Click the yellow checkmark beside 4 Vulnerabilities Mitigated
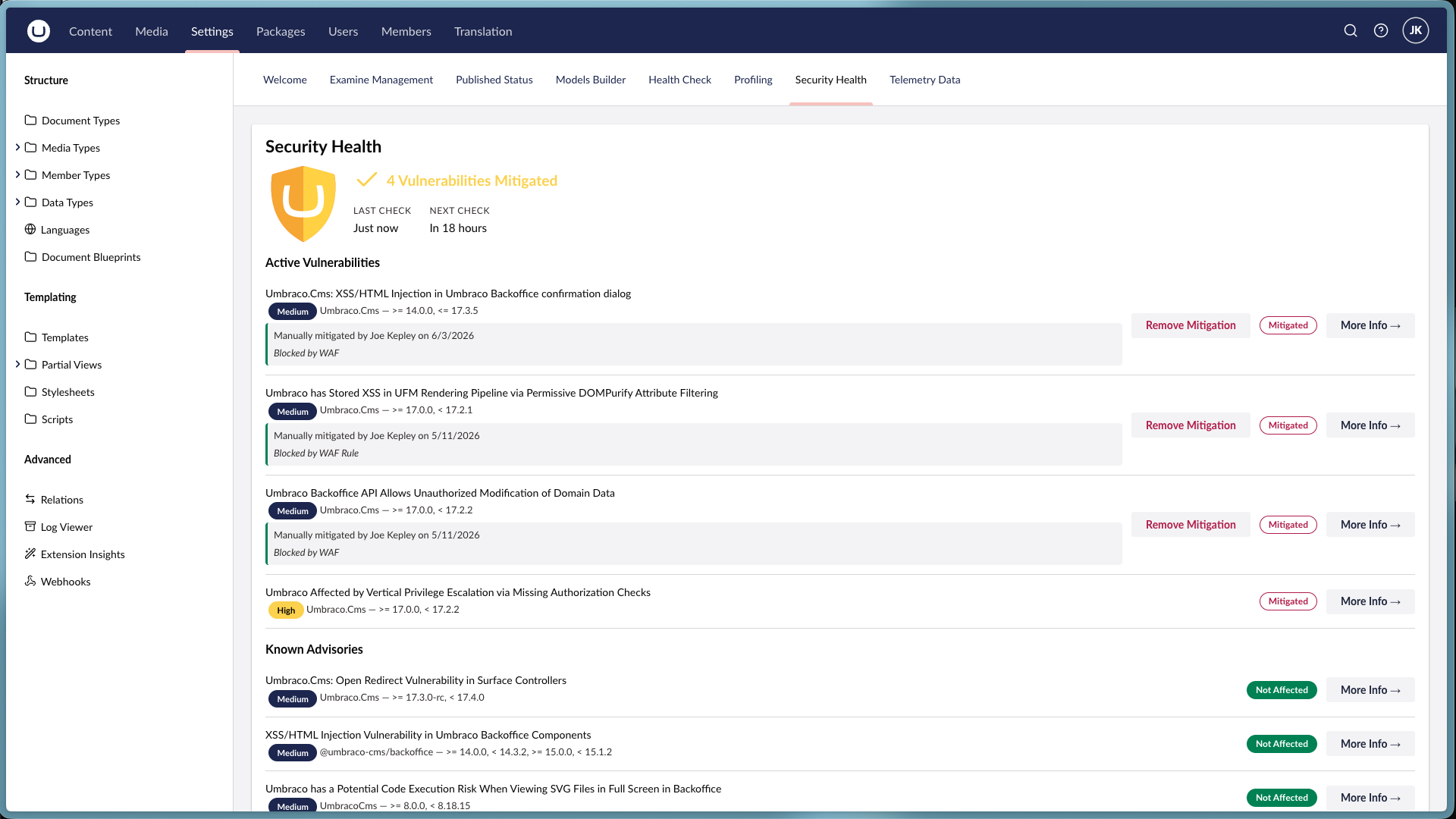 click(367, 180)
